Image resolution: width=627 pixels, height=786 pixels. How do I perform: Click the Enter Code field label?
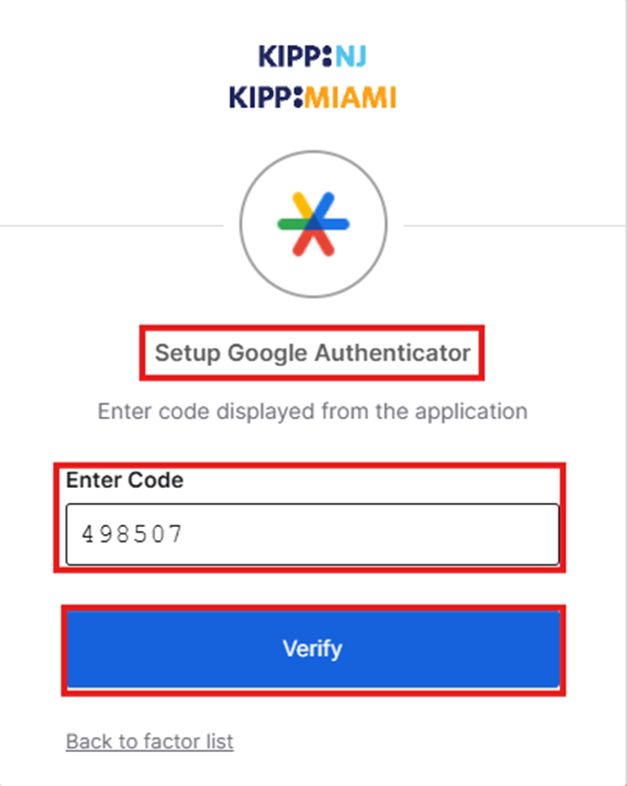tap(124, 480)
